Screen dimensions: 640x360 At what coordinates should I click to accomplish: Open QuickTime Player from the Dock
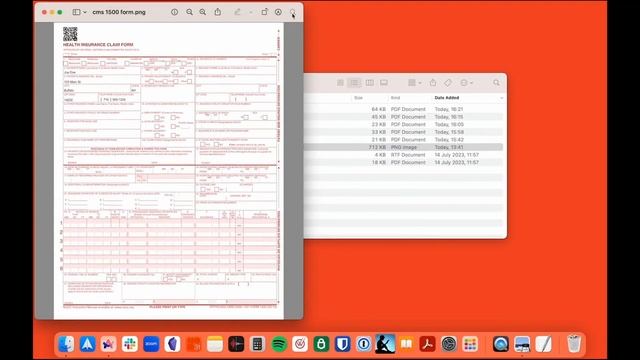coord(500,344)
